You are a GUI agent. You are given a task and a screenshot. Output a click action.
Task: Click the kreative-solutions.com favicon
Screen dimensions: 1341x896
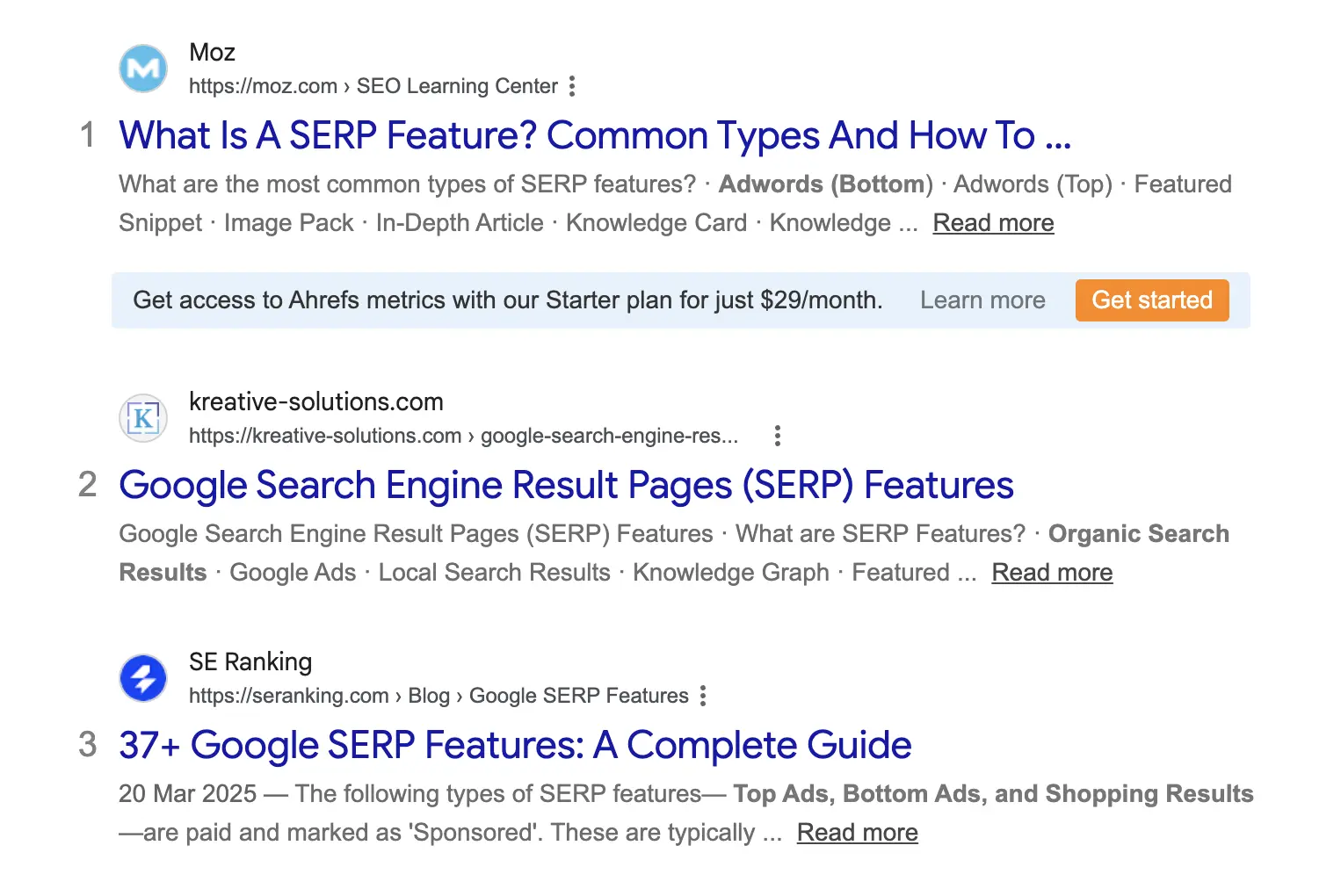tap(143, 418)
